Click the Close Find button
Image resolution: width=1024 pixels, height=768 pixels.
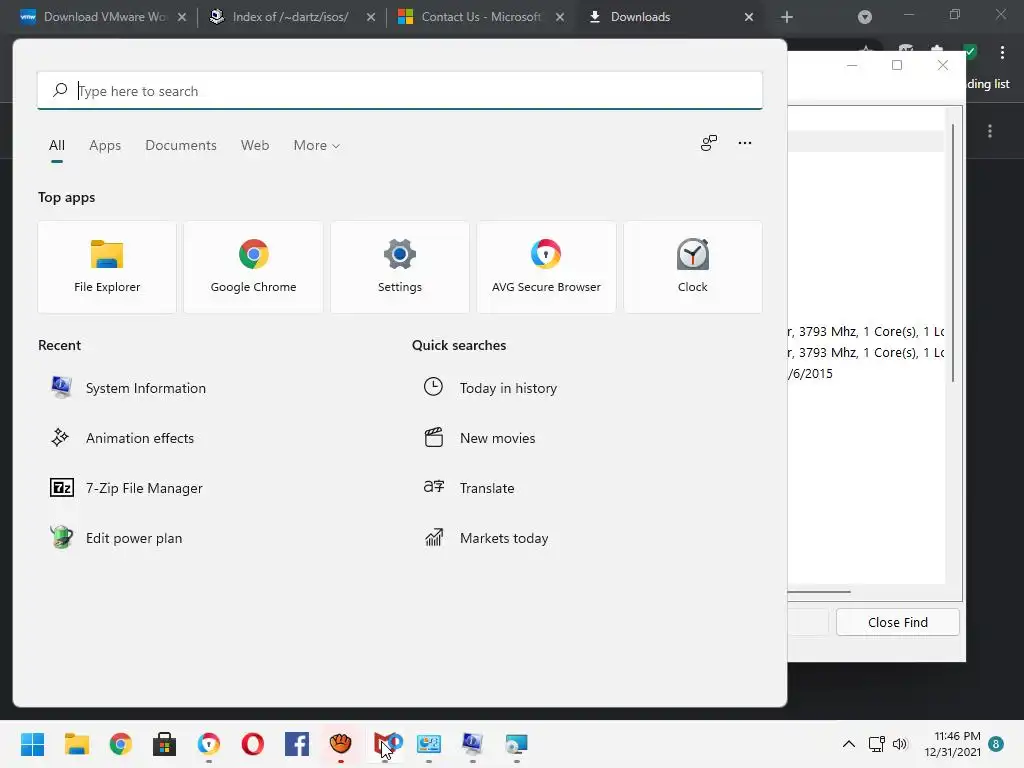point(897,622)
